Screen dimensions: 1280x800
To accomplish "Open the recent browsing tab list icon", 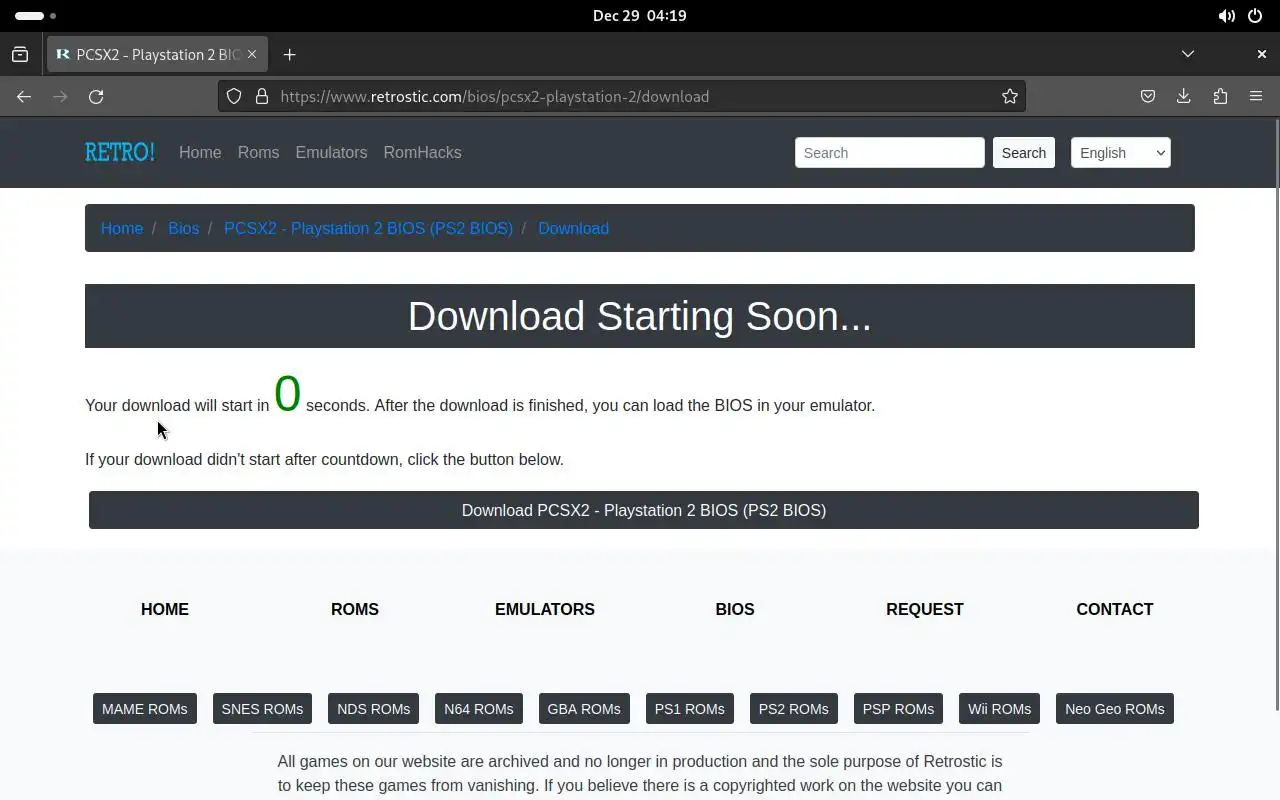I will pyautogui.click(x=20, y=54).
